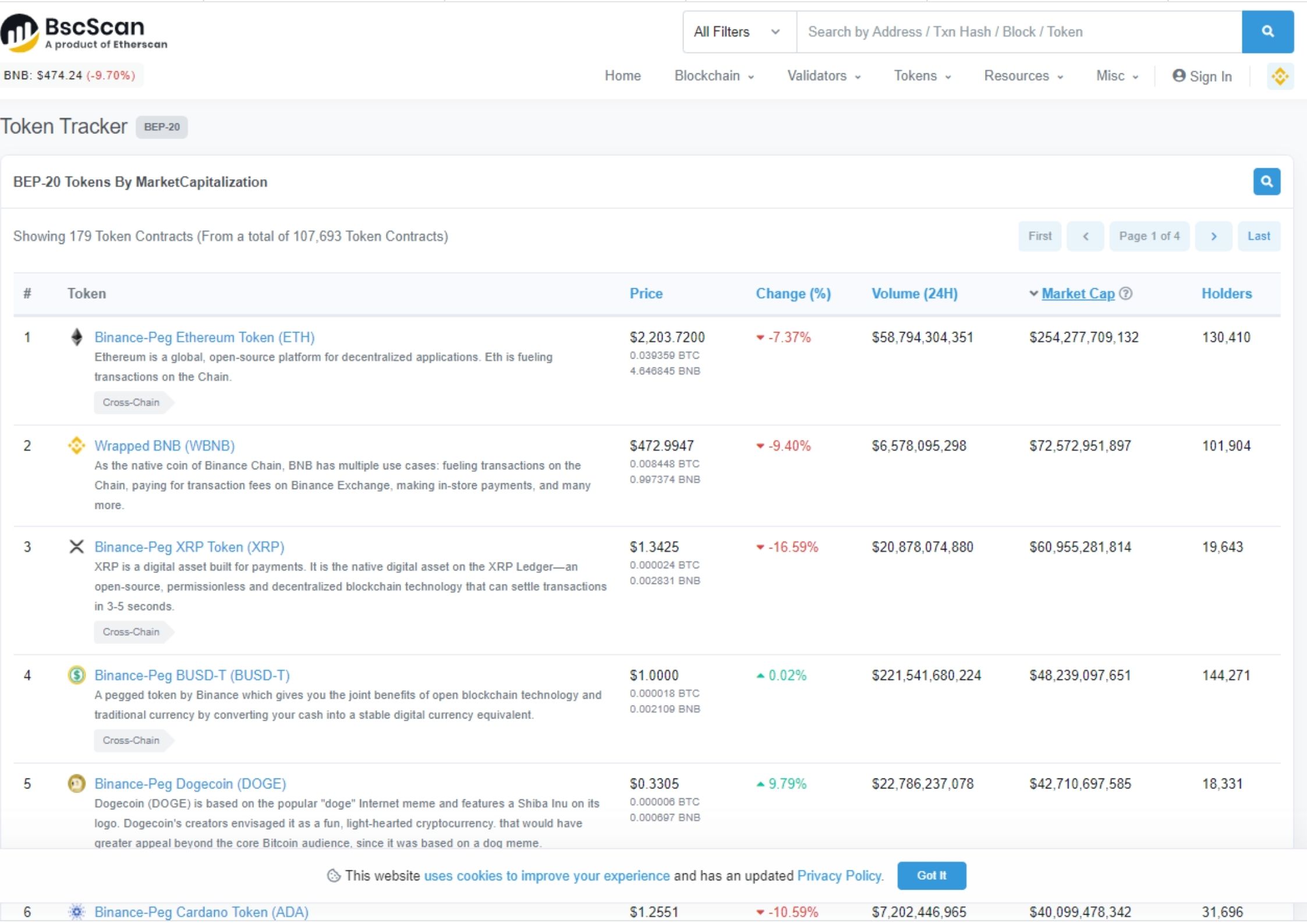Open the Home menu item
Screen dimensions: 1307x924
coord(622,76)
